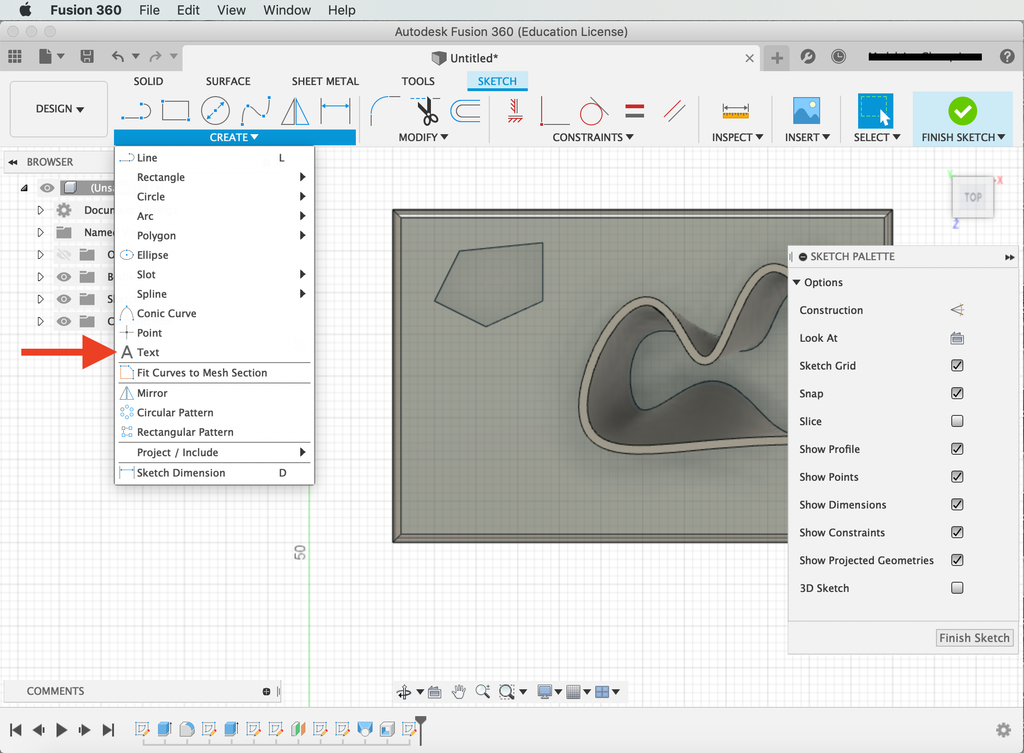Viewport: 1024px width, 753px height.
Task: Select the Line tool icon in toolbar
Action: tap(136, 111)
